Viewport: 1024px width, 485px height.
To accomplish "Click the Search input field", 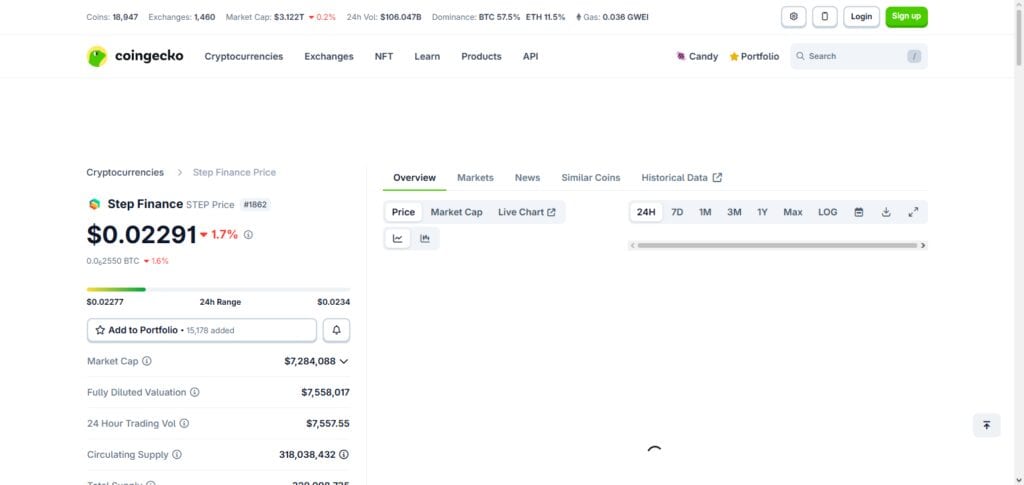I will (859, 56).
